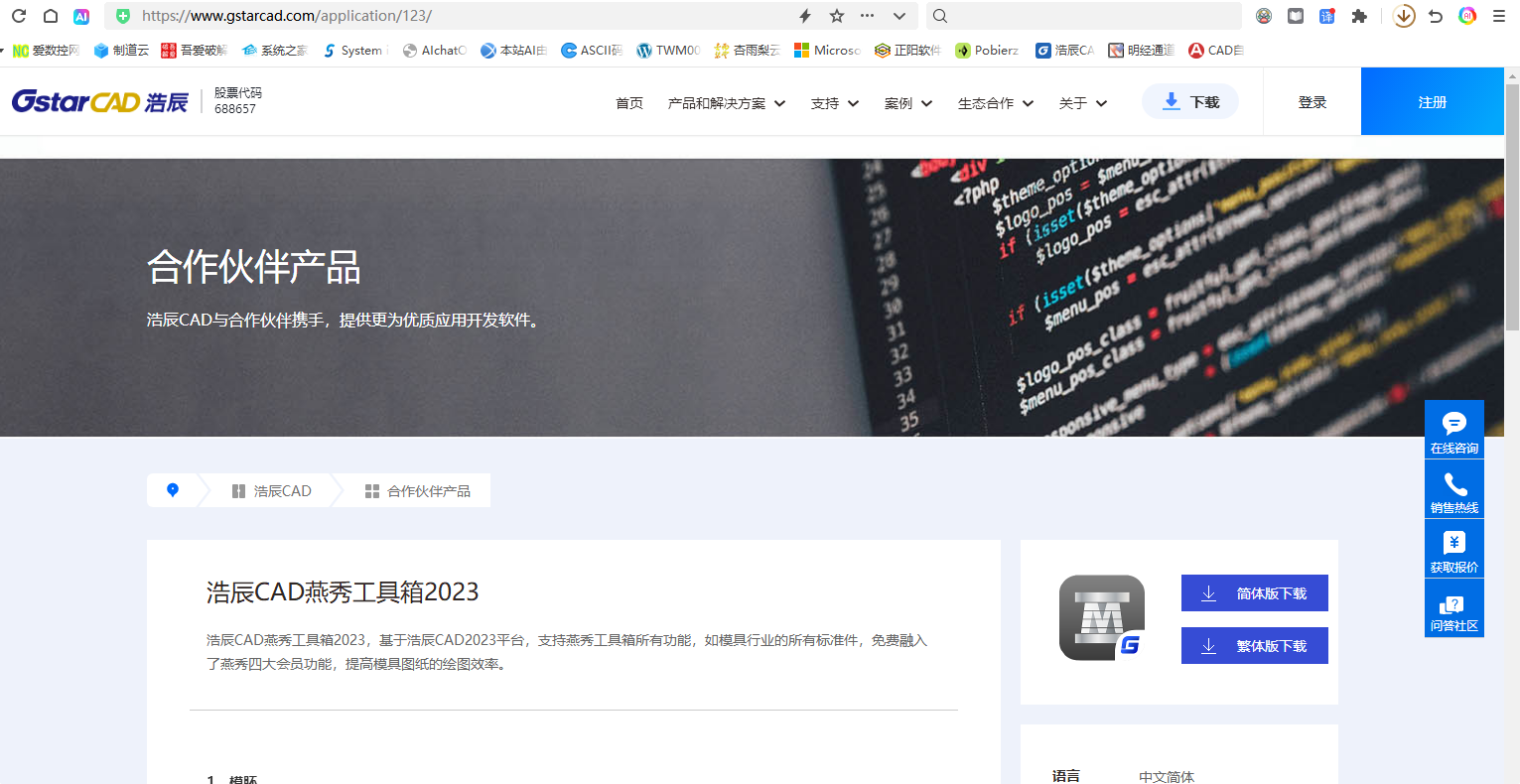Click the undo closed tab icon
The image size is (1520, 784).
pyautogui.click(x=1436, y=16)
